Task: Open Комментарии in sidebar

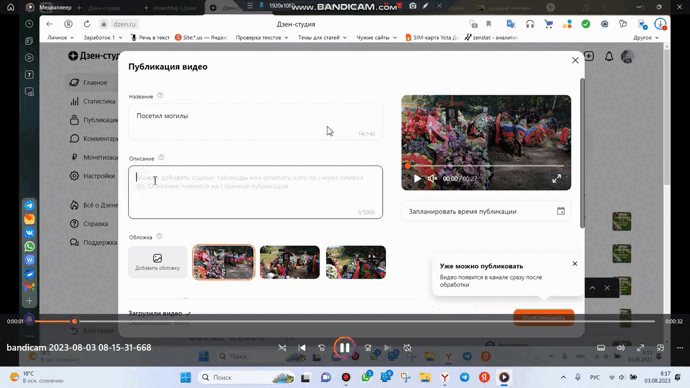Action: tap(94, 139)
